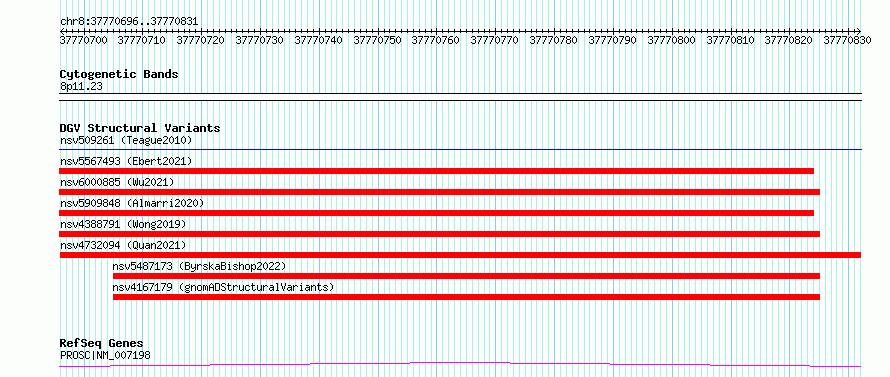Select variant nsv5567493 (Ebert2021) label
Viewport: 890px width, 377px height.
[126, 161]
